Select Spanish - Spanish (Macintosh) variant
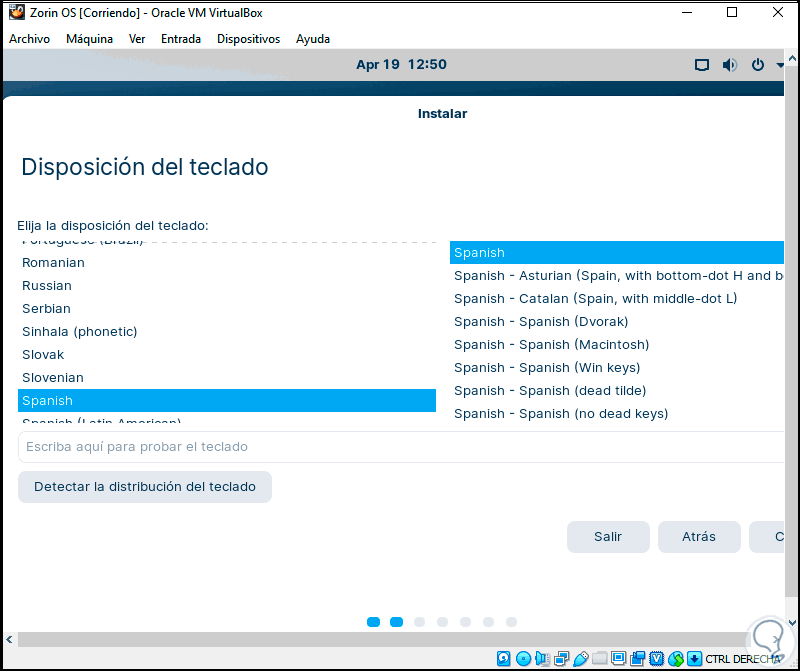This screenshot has height=671, width=801. tap(617, 344)
